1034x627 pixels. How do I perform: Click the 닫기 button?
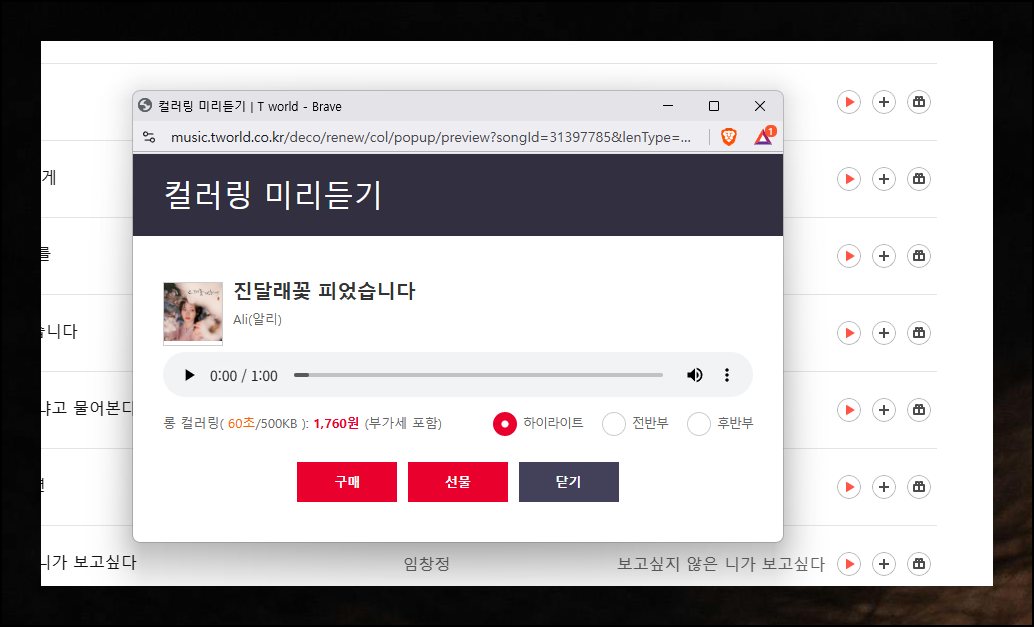coord(568,482)
